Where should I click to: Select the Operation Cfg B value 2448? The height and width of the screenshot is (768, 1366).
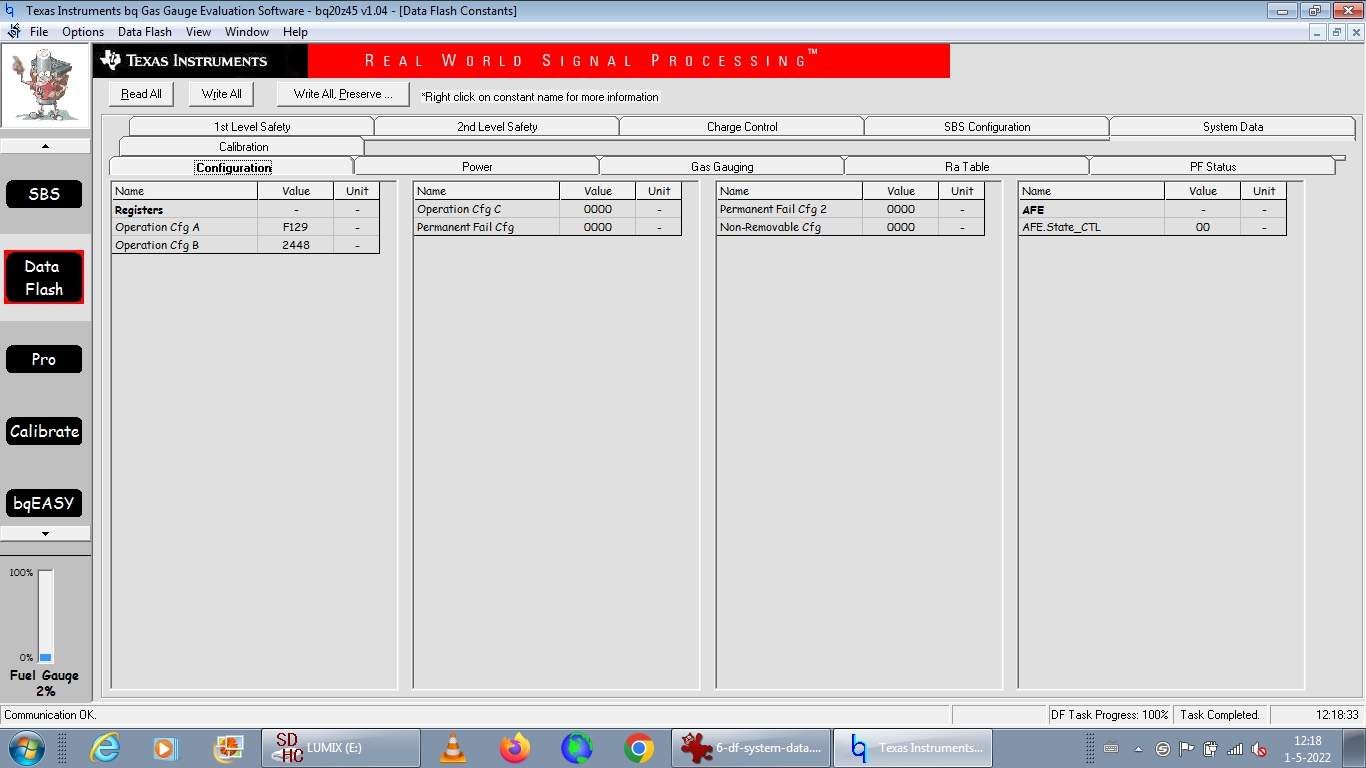click(x=296, y=245)
